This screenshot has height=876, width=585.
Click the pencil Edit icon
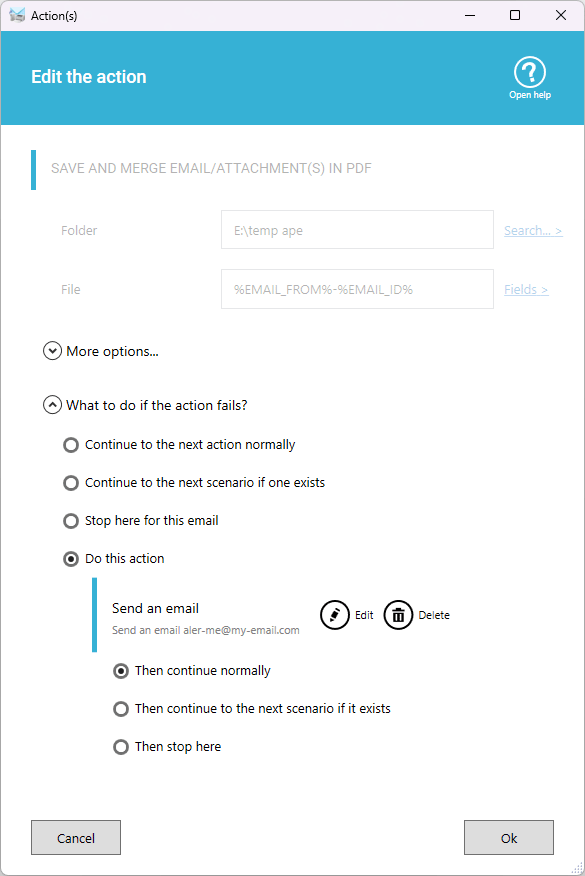coord(335,615)
